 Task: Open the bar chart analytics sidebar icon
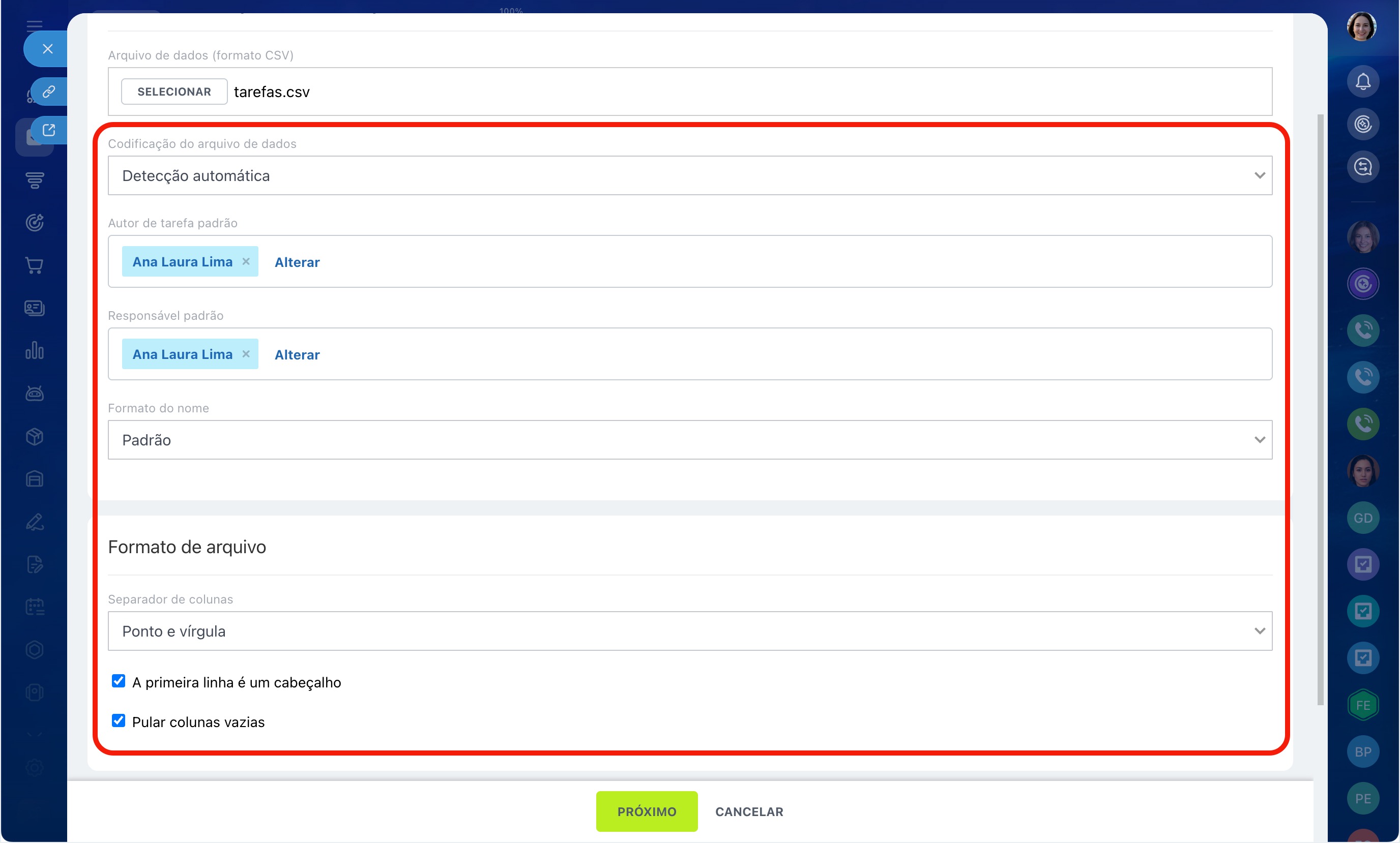[35, 350]
